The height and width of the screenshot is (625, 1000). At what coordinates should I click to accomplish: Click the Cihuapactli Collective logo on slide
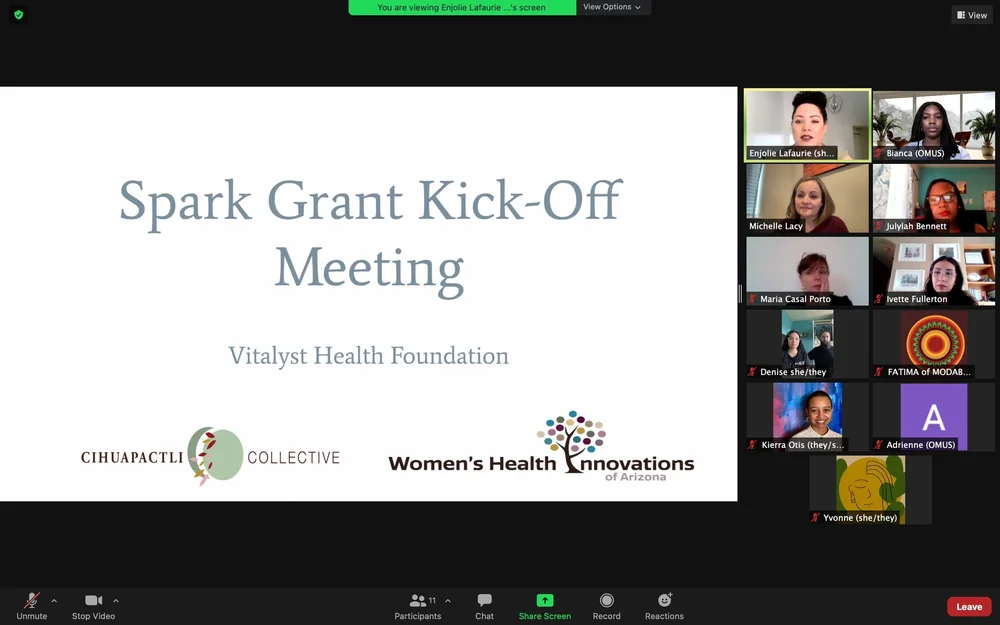[210, 456]
